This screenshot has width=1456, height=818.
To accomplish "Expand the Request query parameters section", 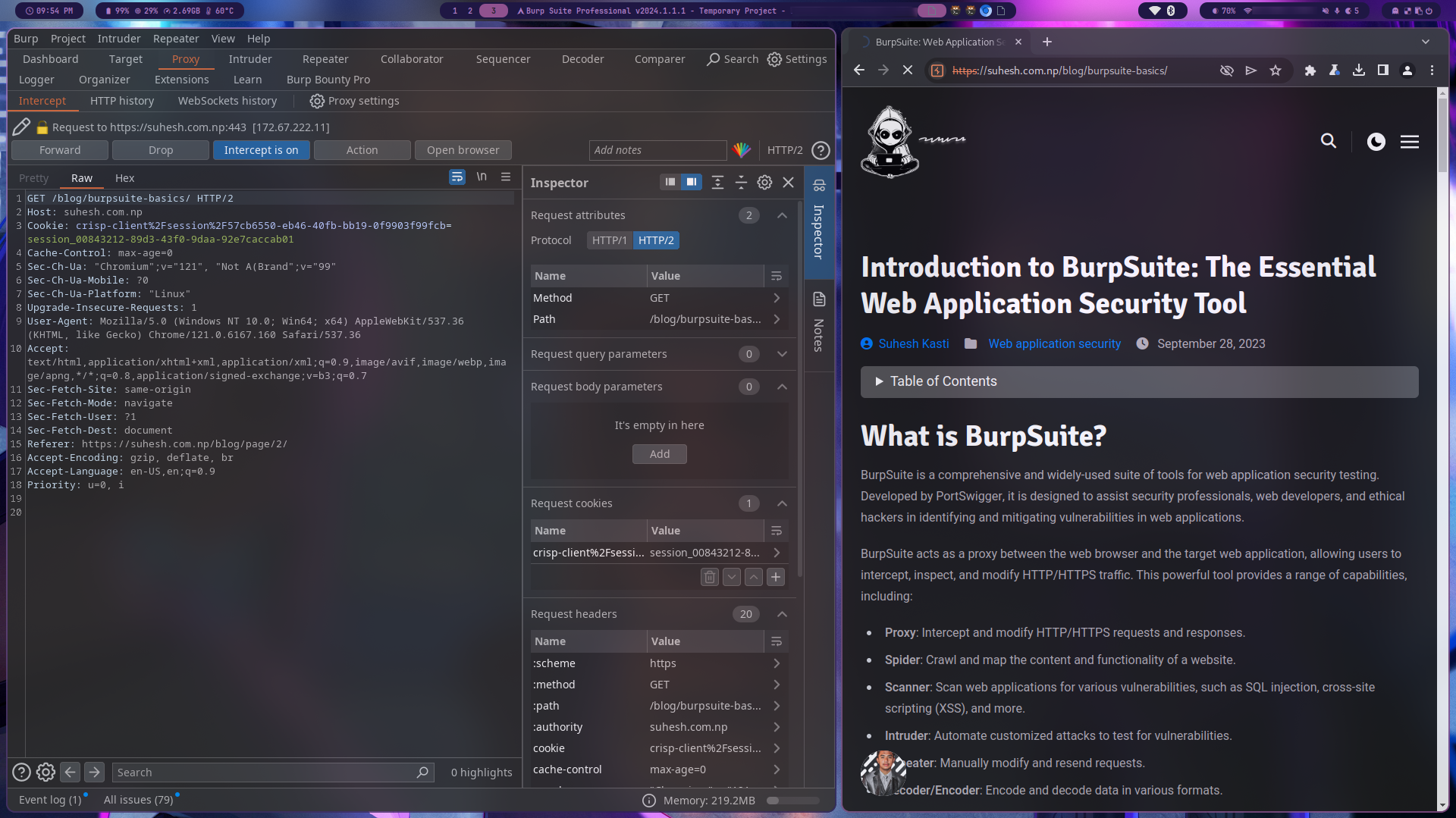I will point(782,354).
